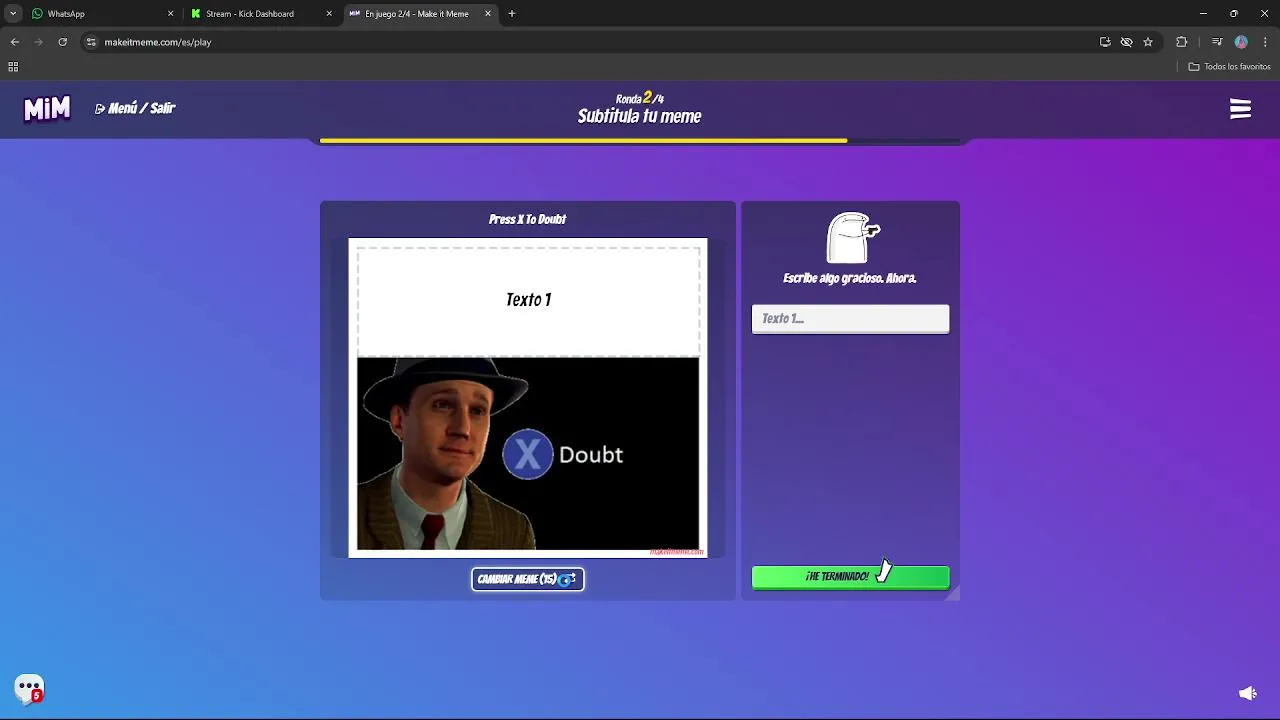This screenshot has height=720, width=1280.
Task: Open the Todos los favoritos folder
Action: (1229, 67)
